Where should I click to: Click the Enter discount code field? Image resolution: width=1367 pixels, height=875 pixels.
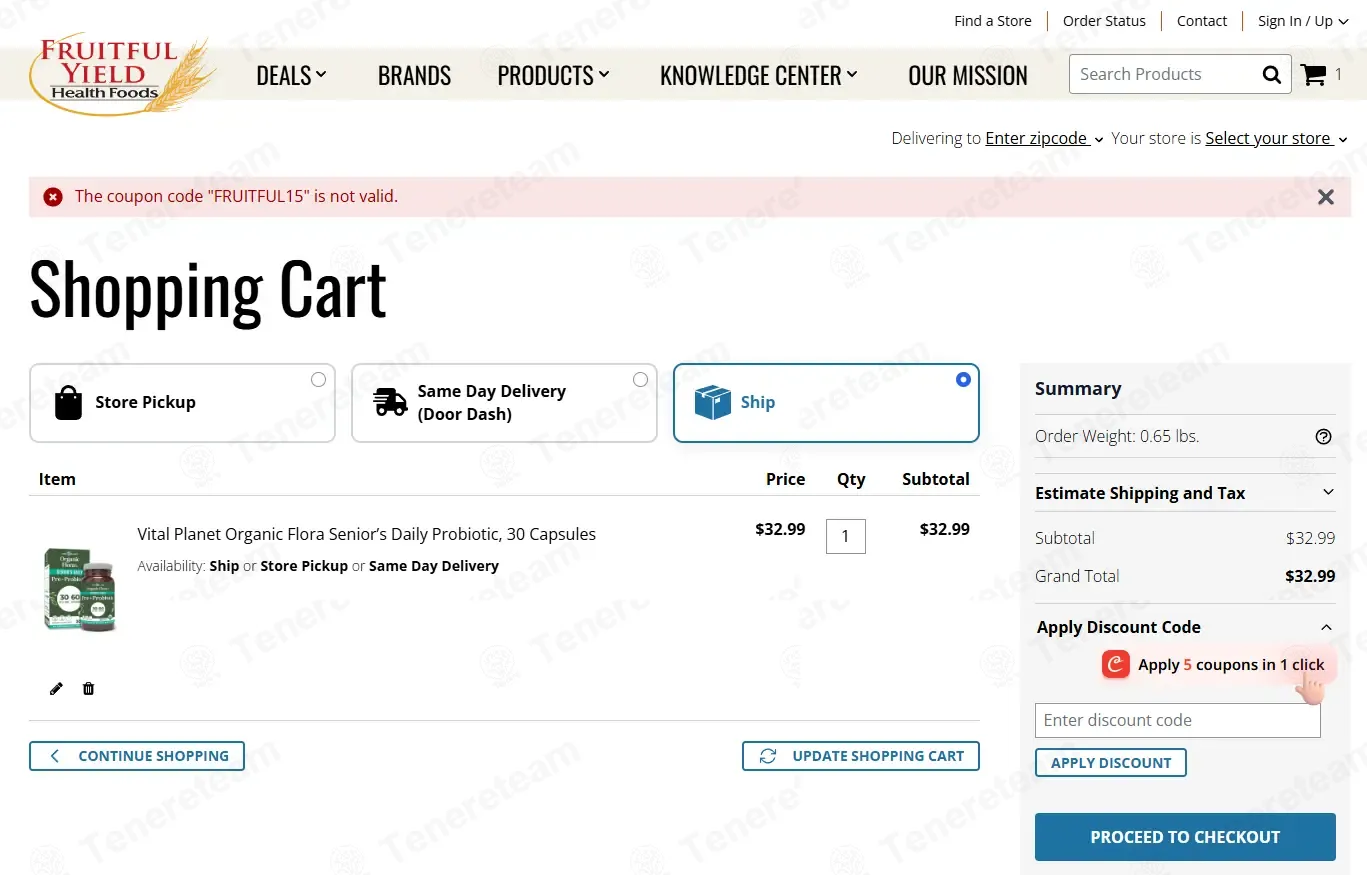[x=1178, y=720]
